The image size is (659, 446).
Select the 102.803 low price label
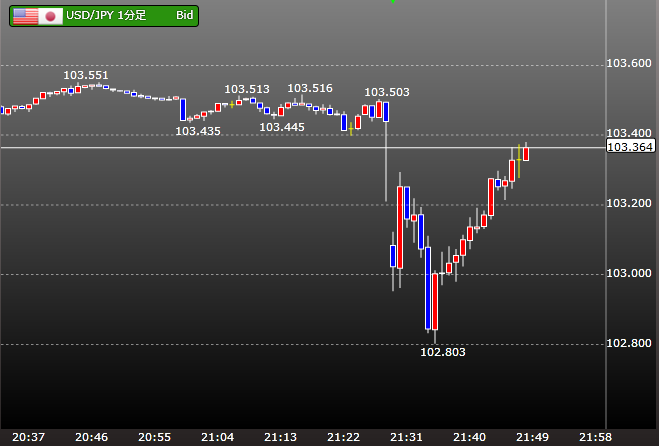[442, 352]
